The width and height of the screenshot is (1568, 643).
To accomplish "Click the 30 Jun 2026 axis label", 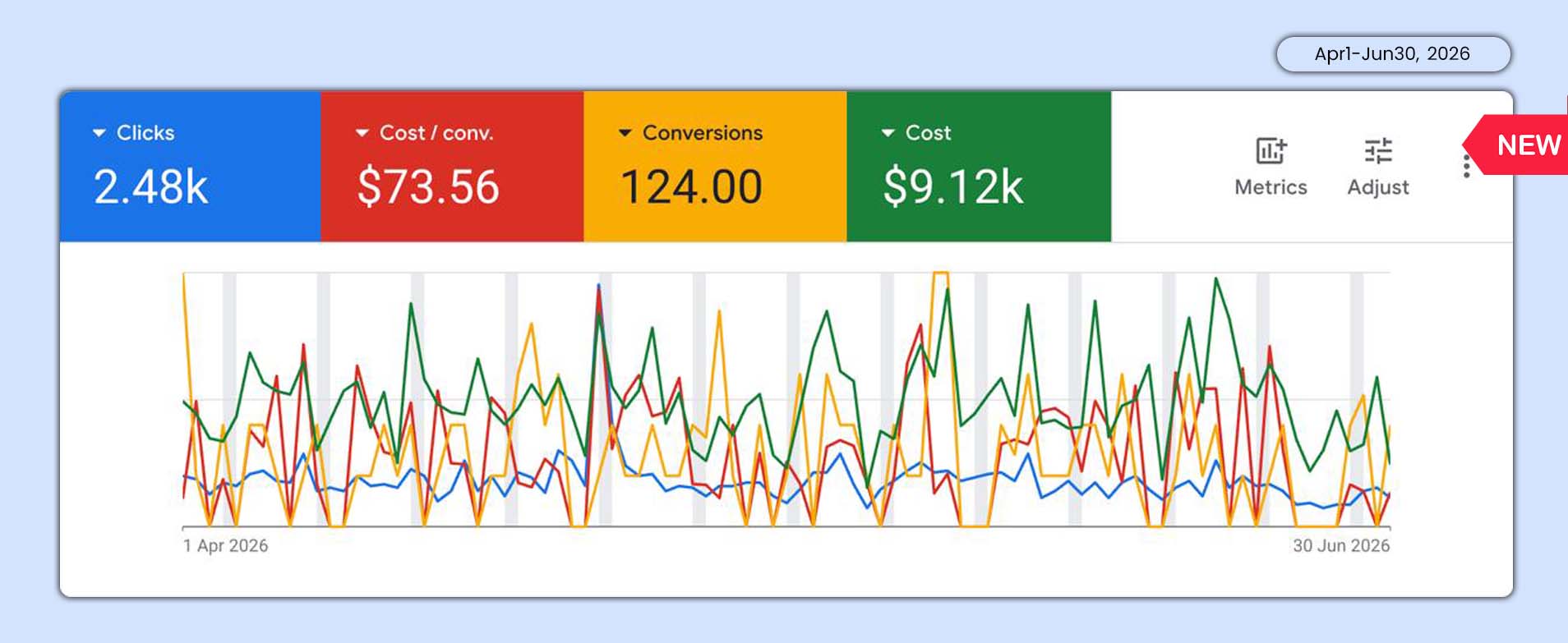I will click(1341, 545).
